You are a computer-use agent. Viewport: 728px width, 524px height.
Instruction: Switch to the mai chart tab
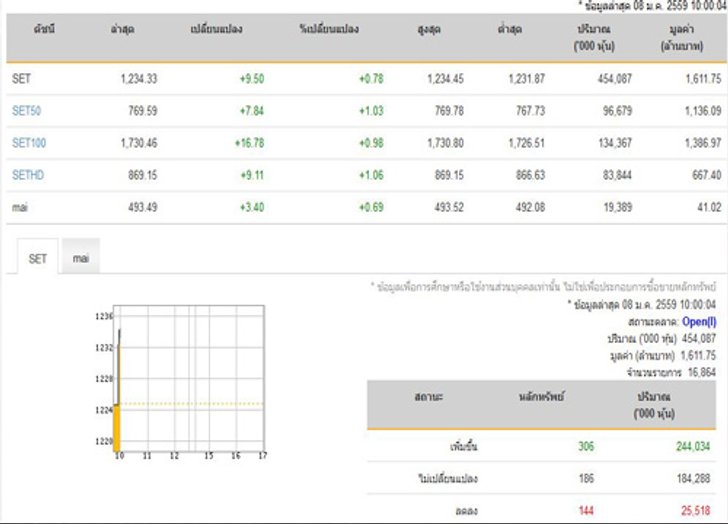tap(81, 258)
